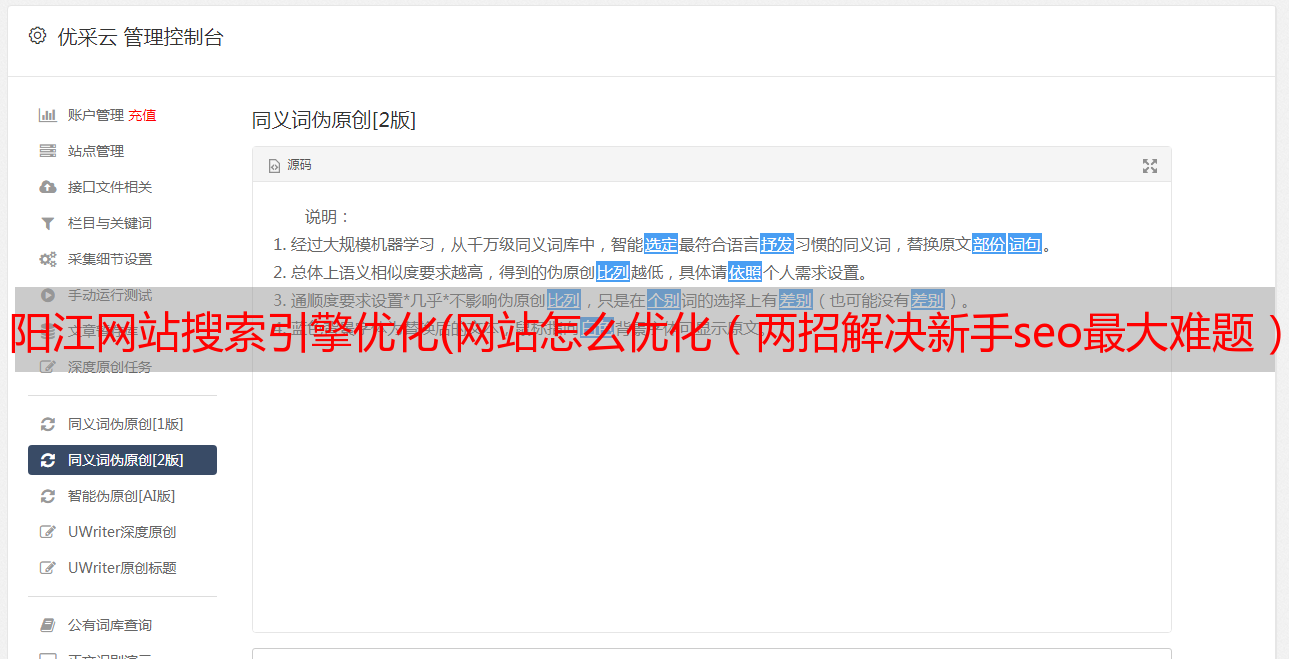Screen dimensions: 1289x659
Task: Go to UWriter深度原创
Action: [122, 532]
